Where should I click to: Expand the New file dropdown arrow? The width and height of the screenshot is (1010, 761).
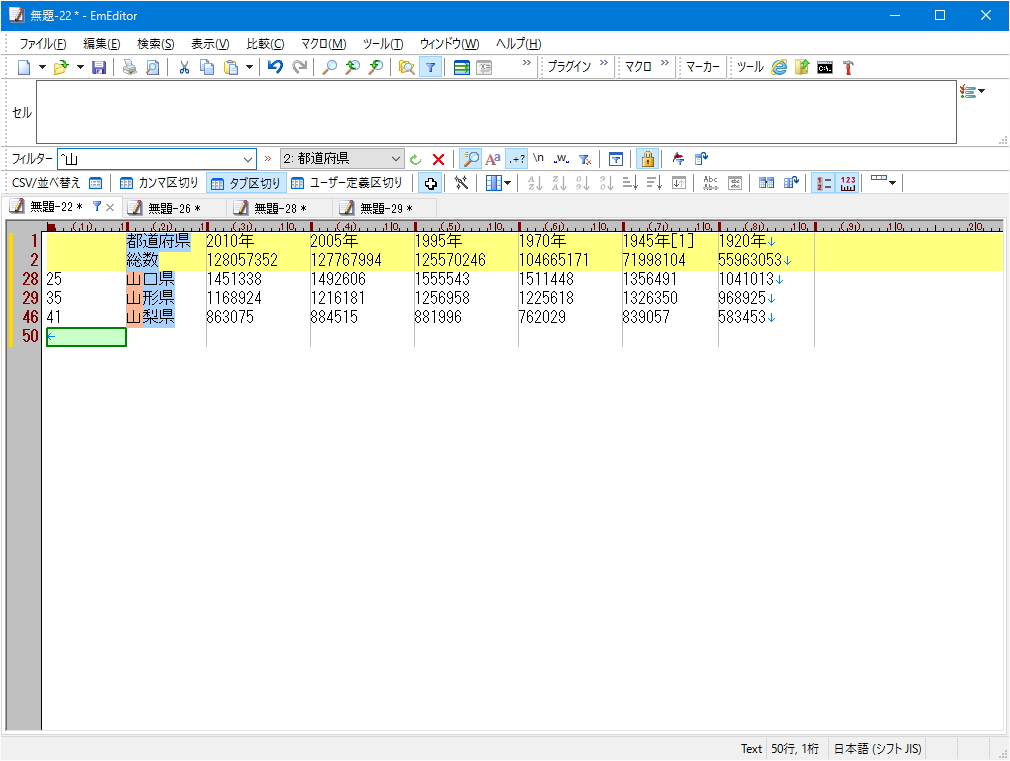[x=43, y=67]
